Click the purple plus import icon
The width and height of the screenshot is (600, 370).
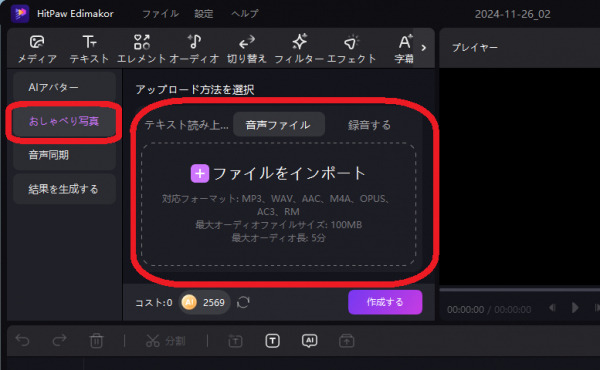coord(200,174)
